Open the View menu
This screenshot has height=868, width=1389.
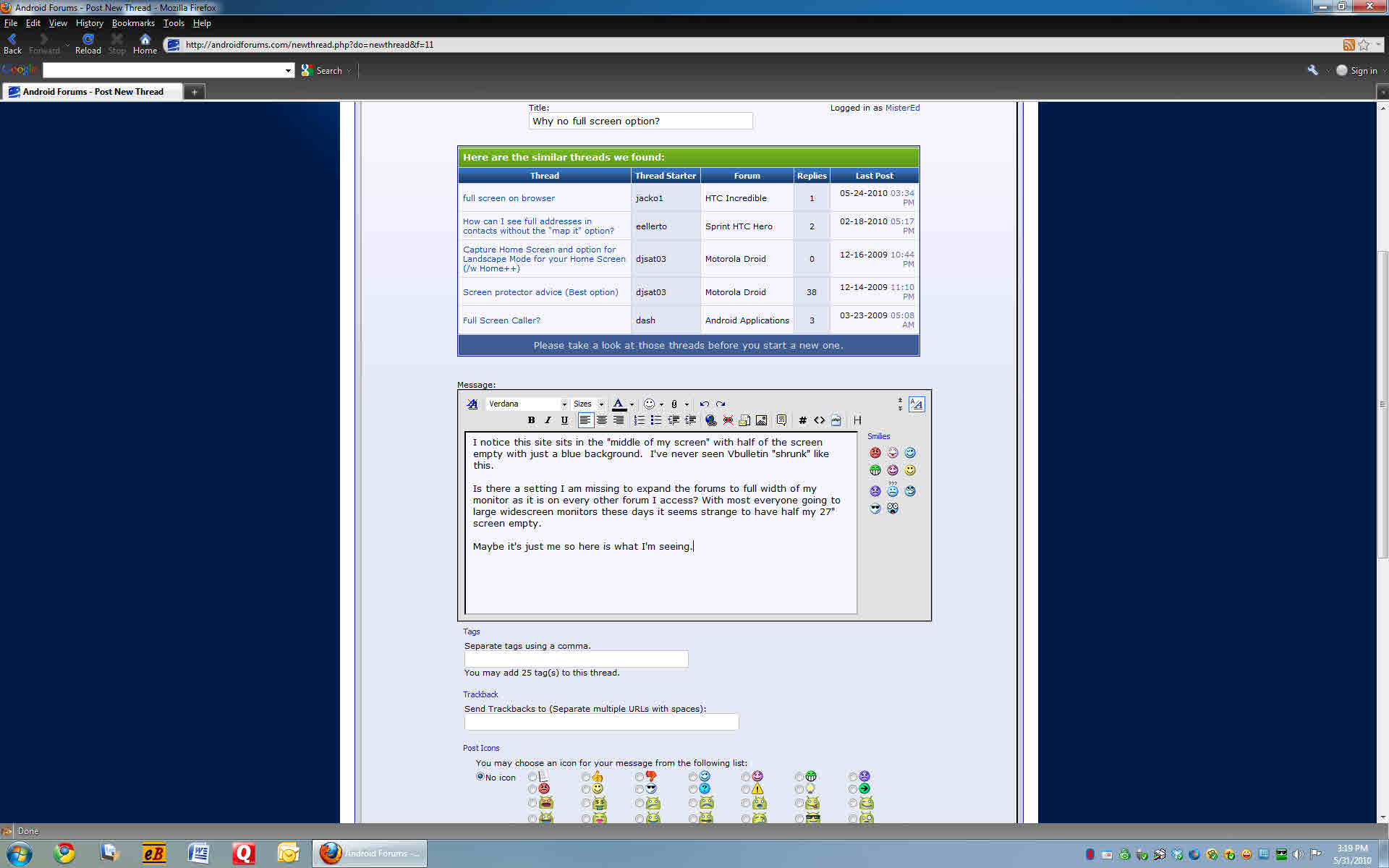coord(58,23)
